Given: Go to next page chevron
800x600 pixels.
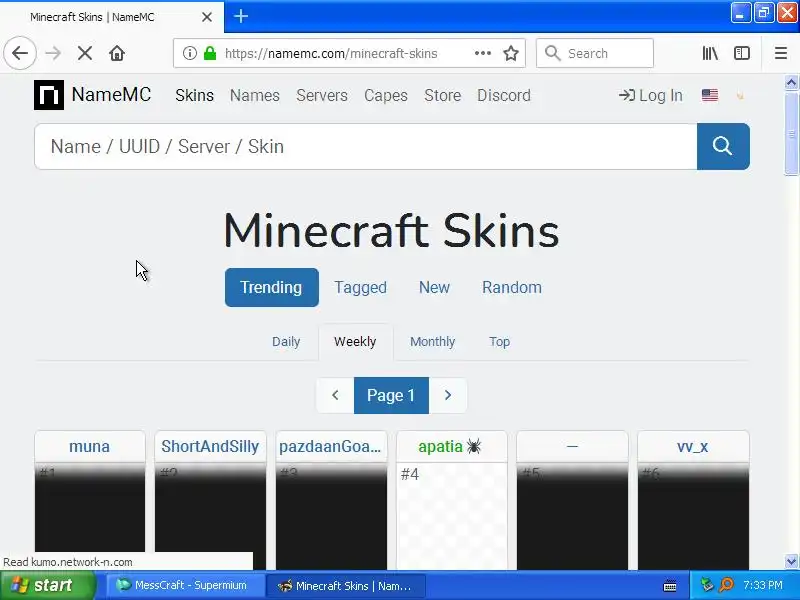Looking at the screenshot, I should pyautogui.click(x=448, y=395).
